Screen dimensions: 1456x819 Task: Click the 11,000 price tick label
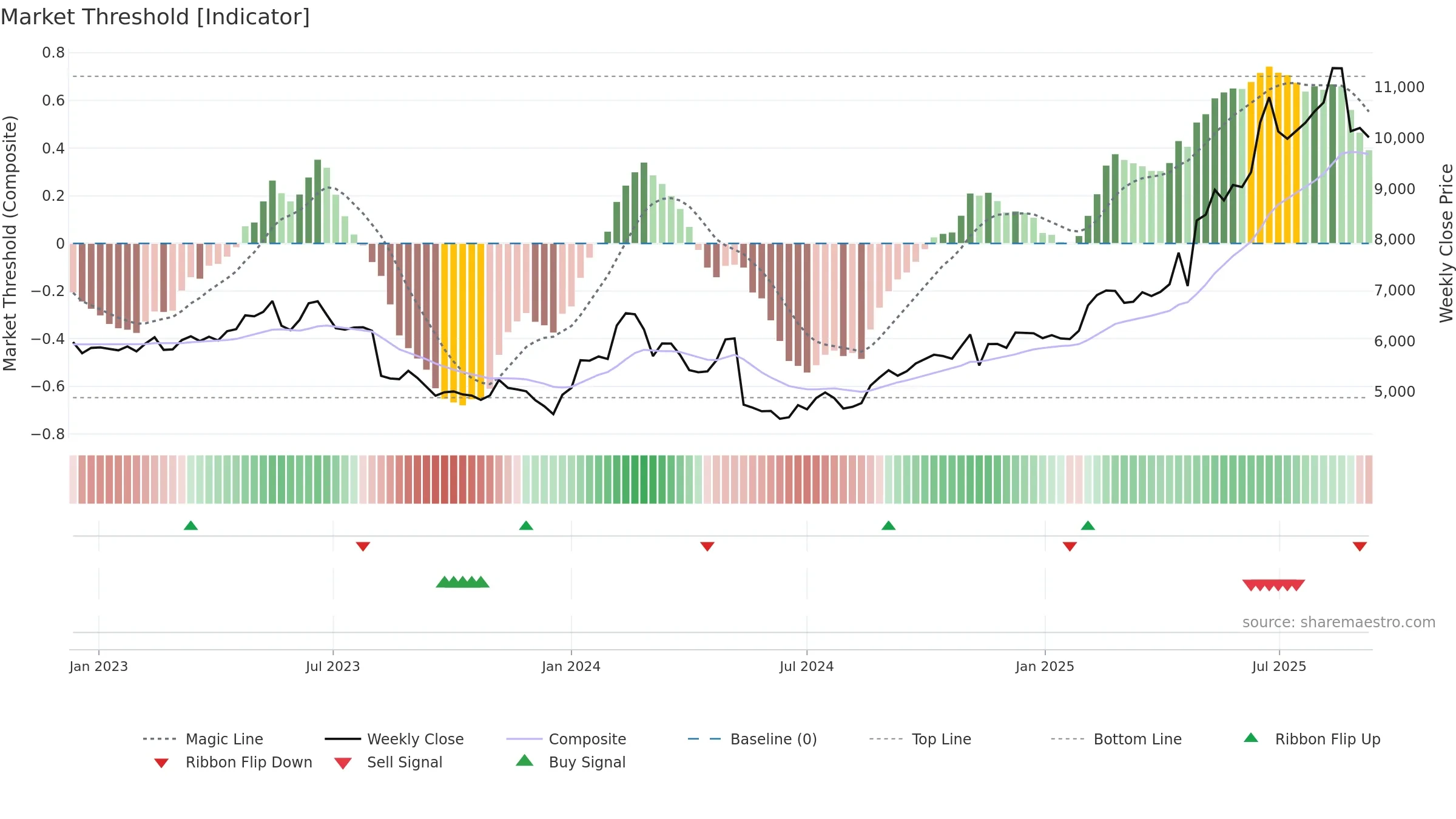(1399, 87)
